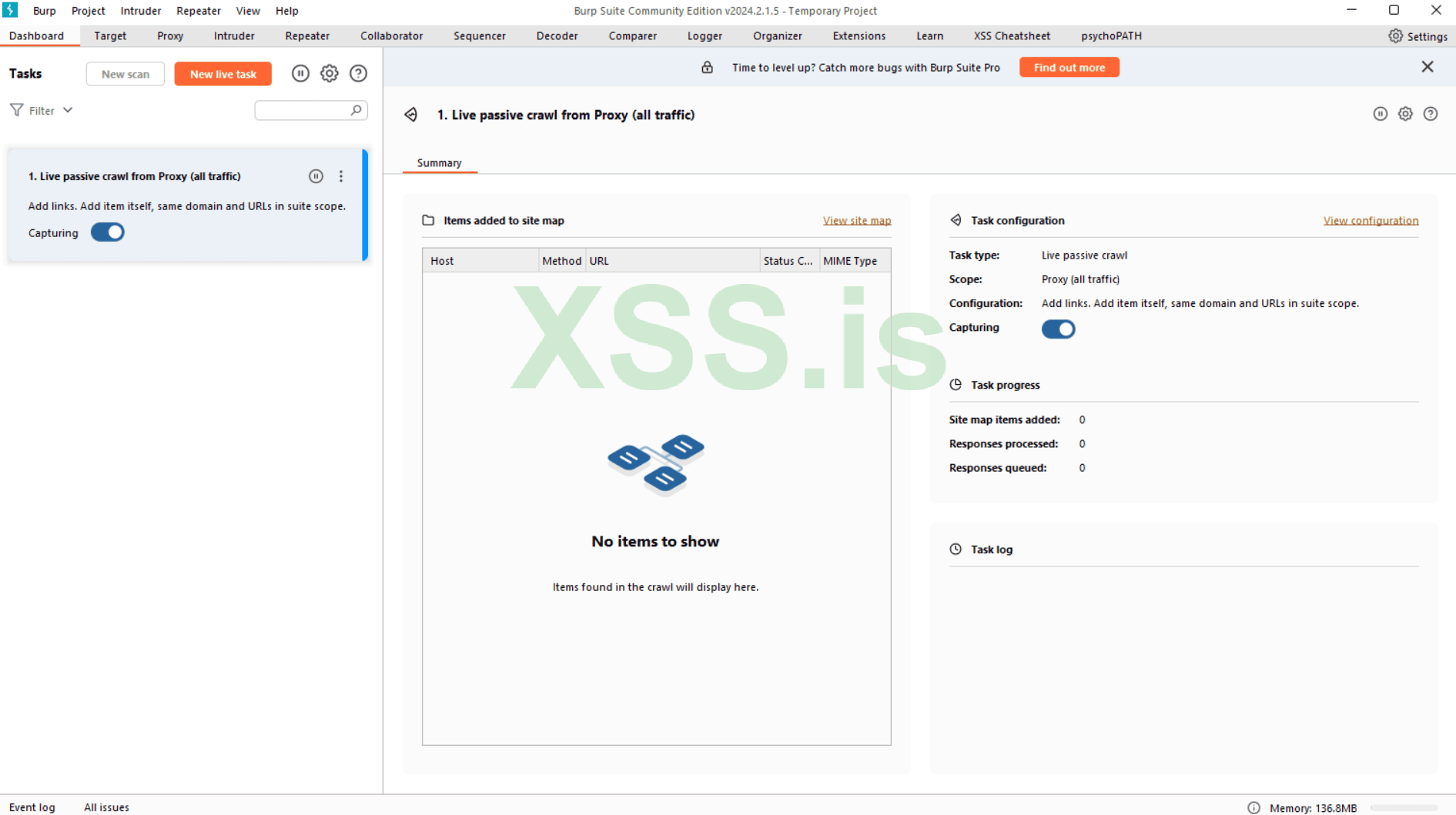The width and height of the screenshot is (1456, 815).
Task: Switch to the Target tab
Action: click(x=110, y=36)
